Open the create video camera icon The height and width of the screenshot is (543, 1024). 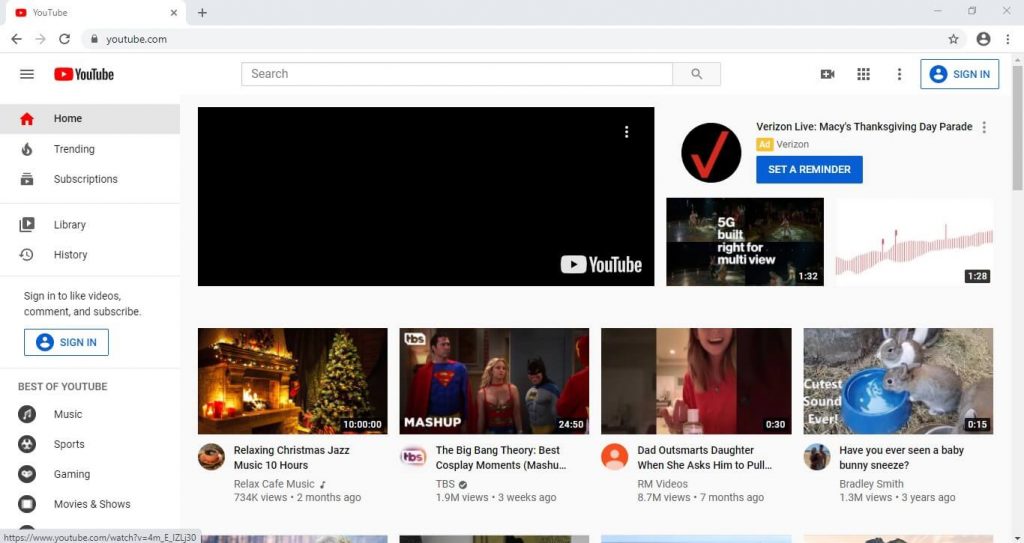(x=827, y=74)
